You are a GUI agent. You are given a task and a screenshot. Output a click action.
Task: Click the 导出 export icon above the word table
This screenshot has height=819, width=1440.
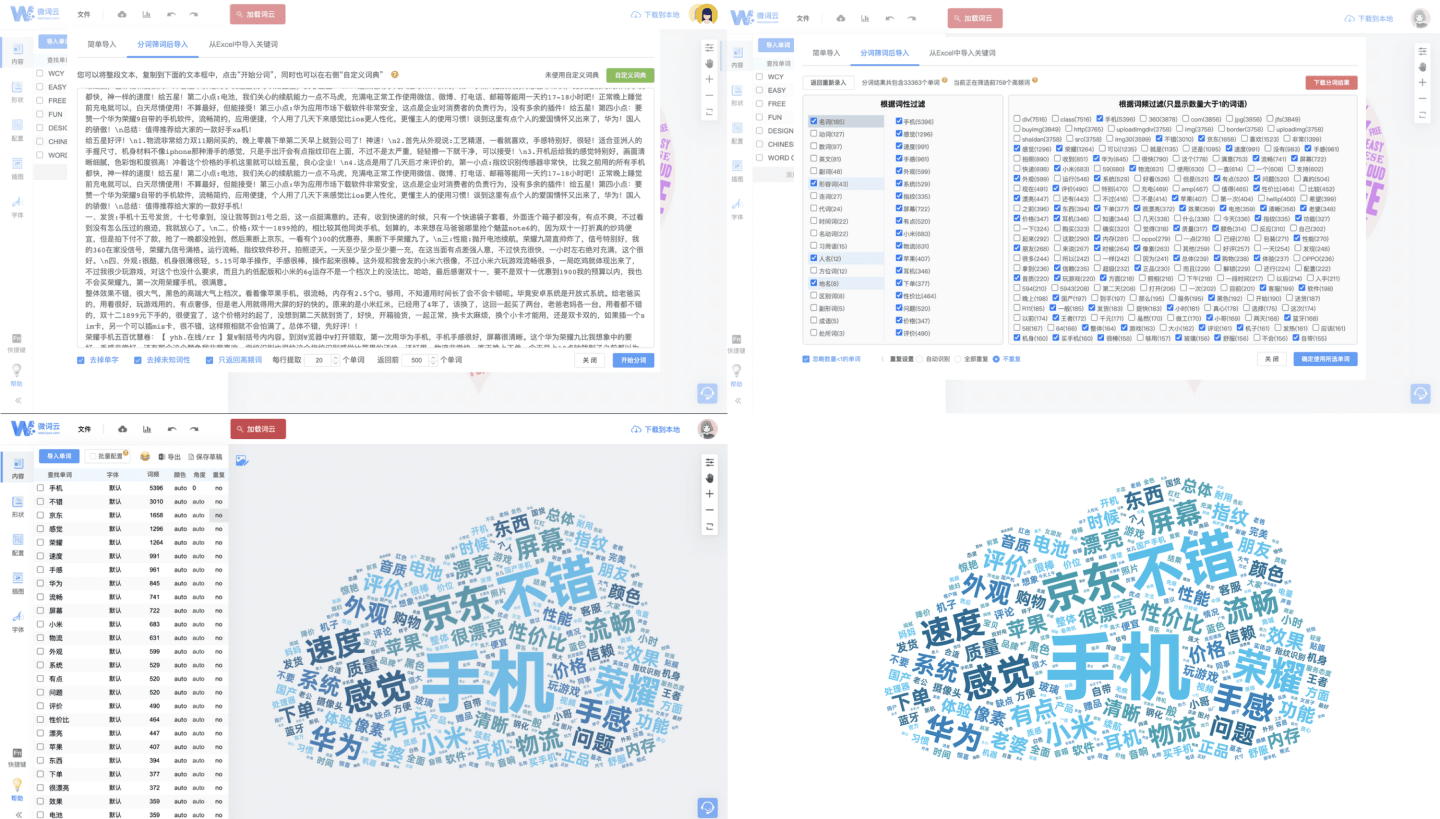pos(162,457)
